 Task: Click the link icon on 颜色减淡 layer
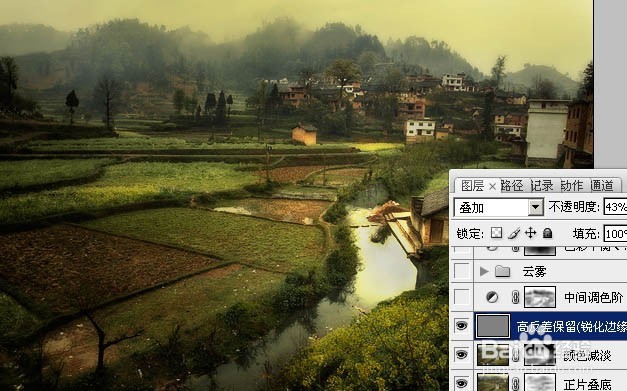pyautogui.click(x=515, y=355)
